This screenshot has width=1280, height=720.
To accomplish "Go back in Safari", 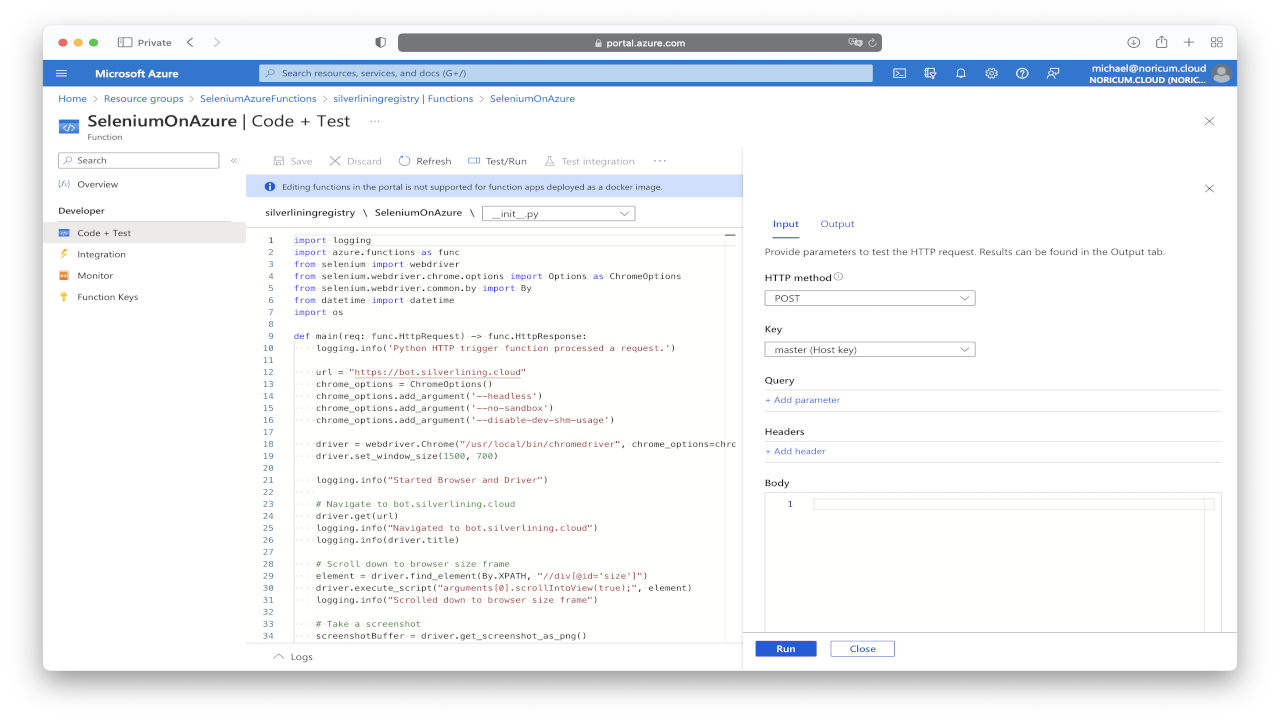I will [190, 42].
